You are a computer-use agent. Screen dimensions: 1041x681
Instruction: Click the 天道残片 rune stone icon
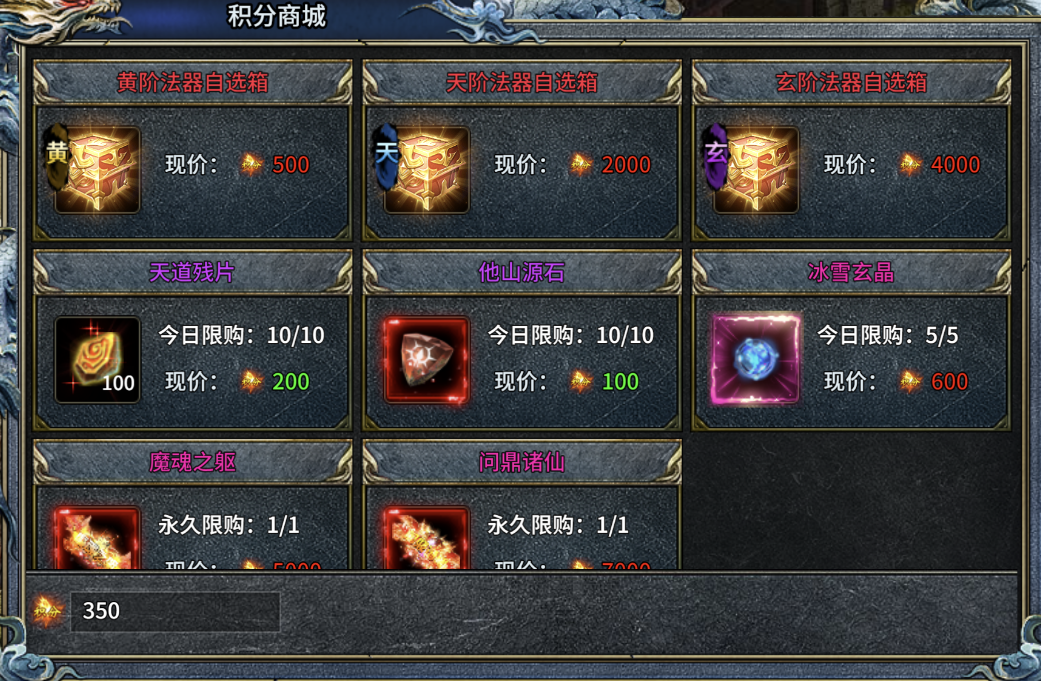(x=97, y=359)
